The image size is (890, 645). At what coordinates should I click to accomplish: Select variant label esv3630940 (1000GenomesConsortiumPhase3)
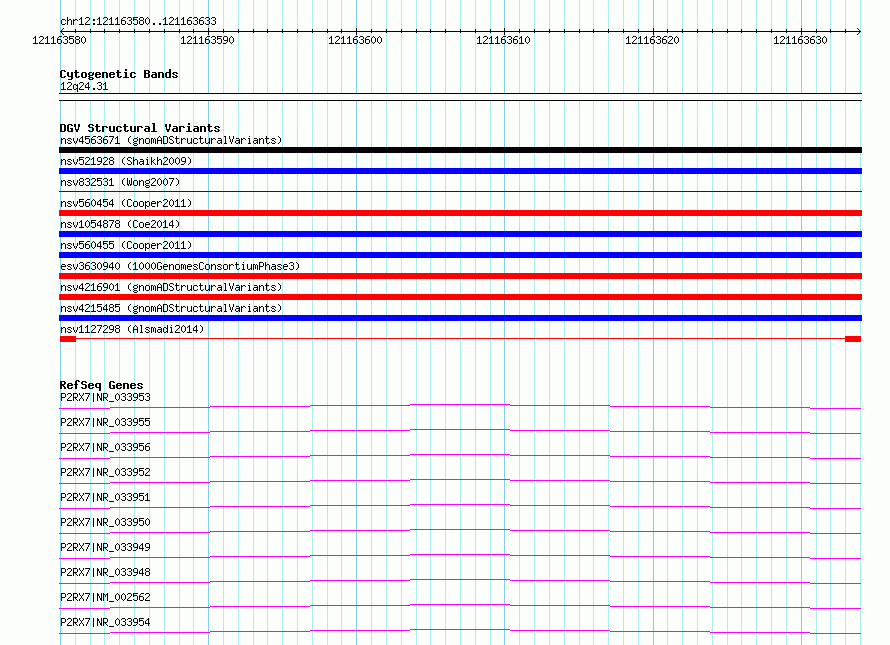tap(180, 266)
